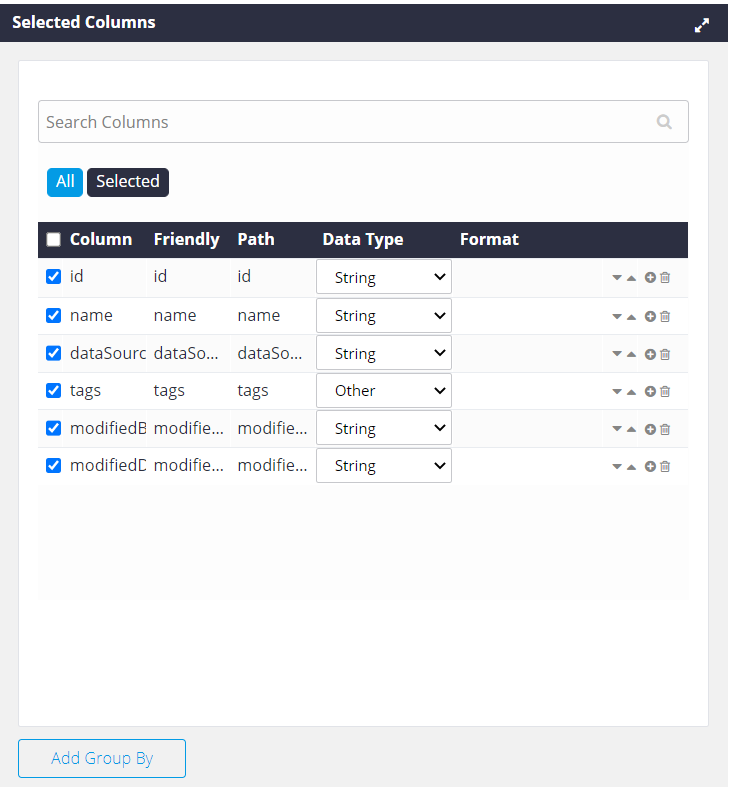Delete the dataSource column row

pyautogui.click(x=665, y=354)
